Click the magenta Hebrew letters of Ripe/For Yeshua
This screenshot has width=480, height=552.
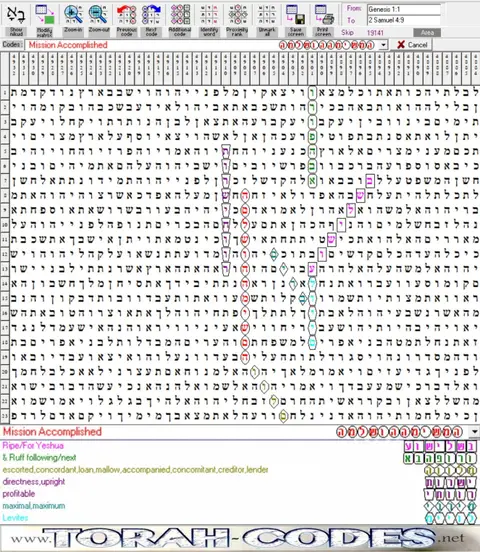click(x=440, y=446)
